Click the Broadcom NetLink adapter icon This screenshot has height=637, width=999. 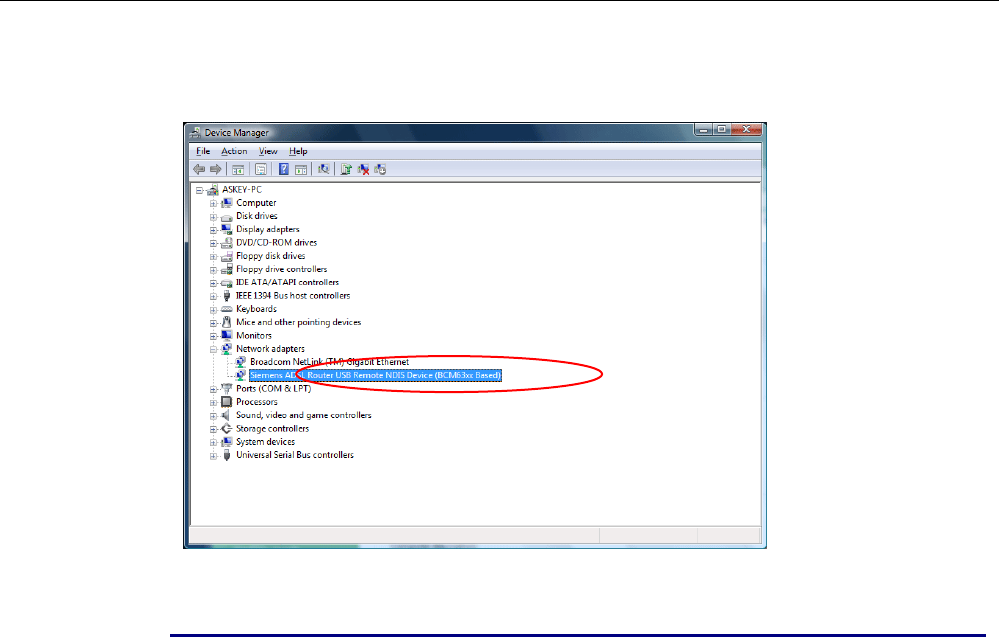coord(240,362)
